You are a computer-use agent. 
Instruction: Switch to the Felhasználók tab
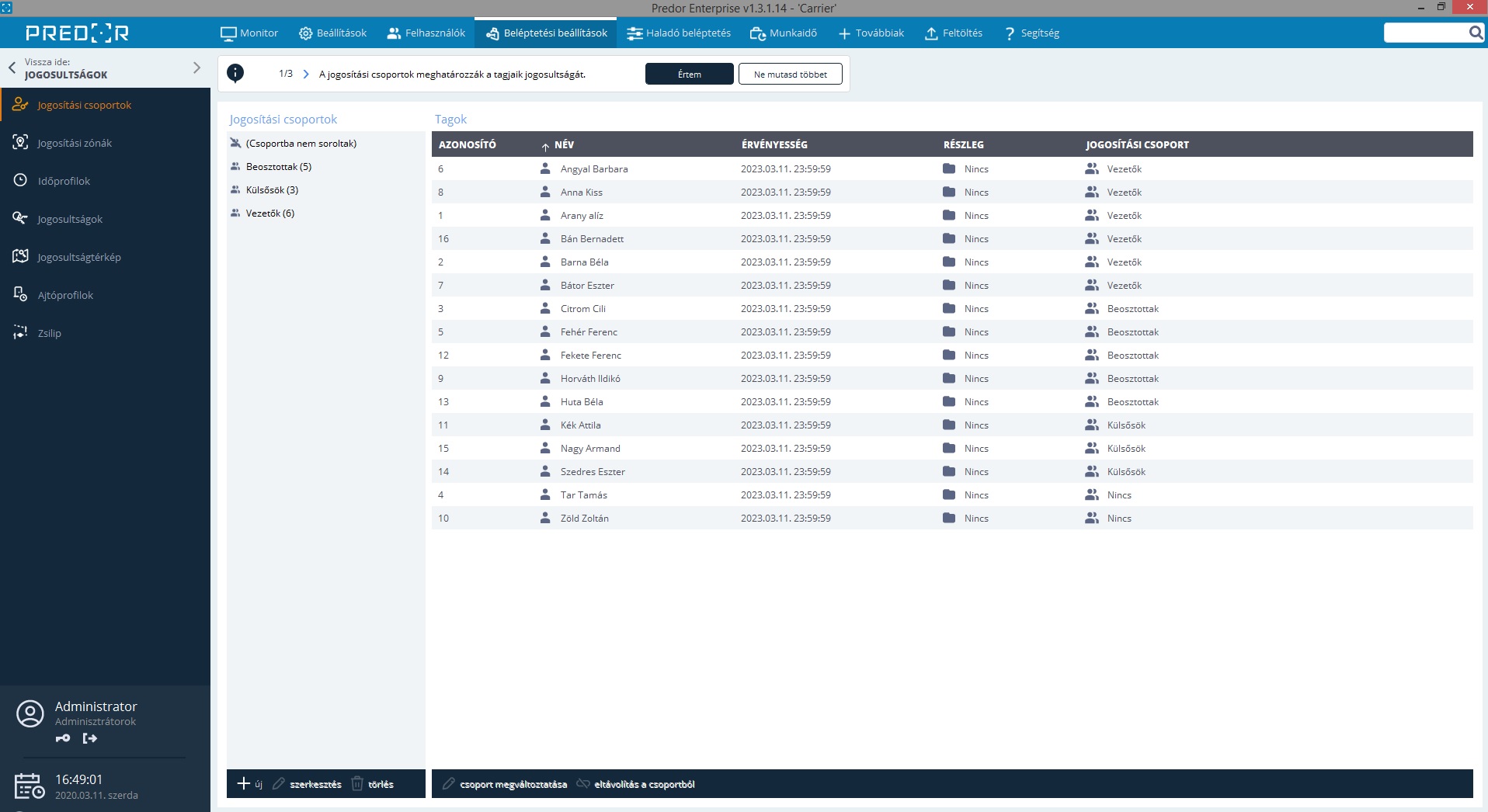pyautogui.click(x=426, y=33)
